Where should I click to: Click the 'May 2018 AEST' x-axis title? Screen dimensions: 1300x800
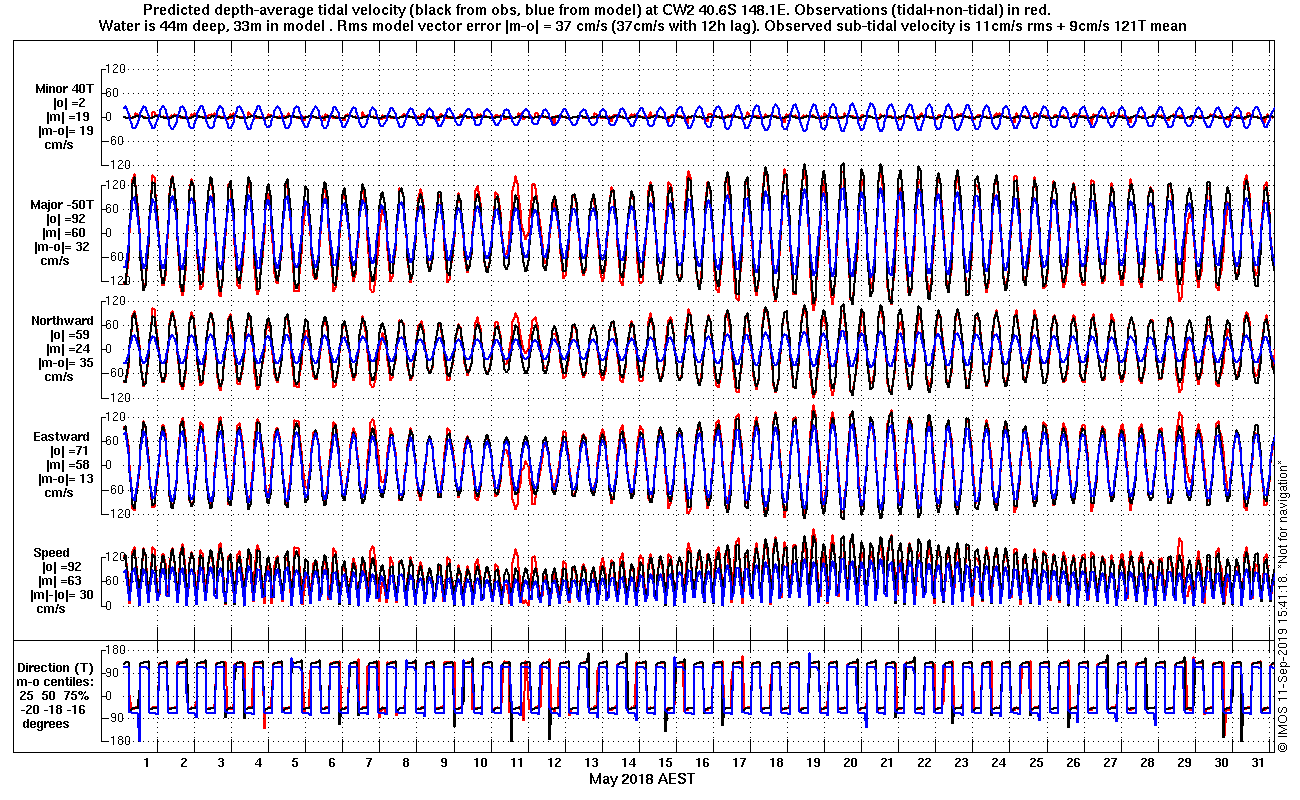coord(641,779)
